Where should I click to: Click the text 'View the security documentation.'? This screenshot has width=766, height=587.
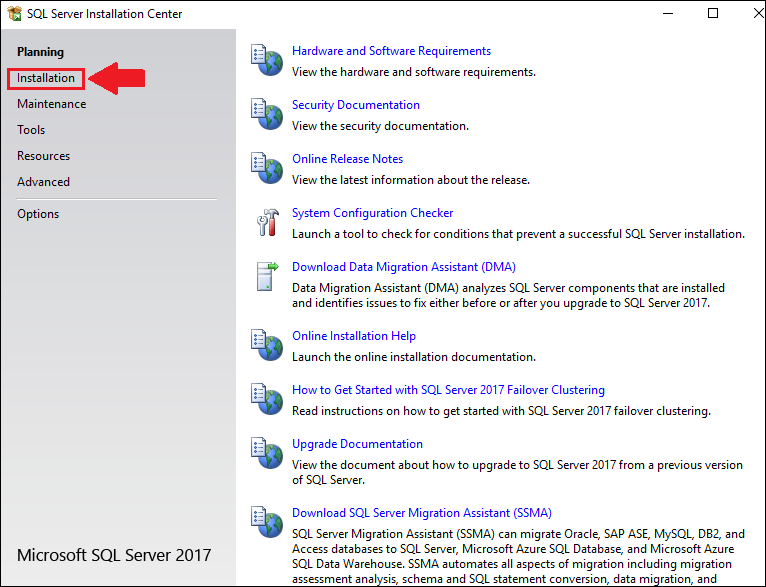coord(380,126)
